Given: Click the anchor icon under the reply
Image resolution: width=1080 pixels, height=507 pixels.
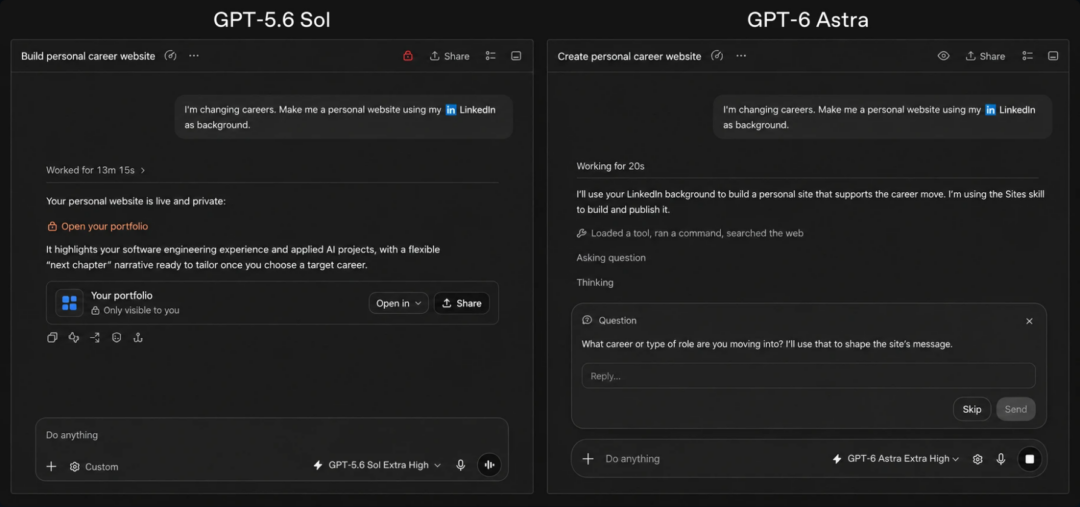Looking at the screenshot, I should [138, 338].
